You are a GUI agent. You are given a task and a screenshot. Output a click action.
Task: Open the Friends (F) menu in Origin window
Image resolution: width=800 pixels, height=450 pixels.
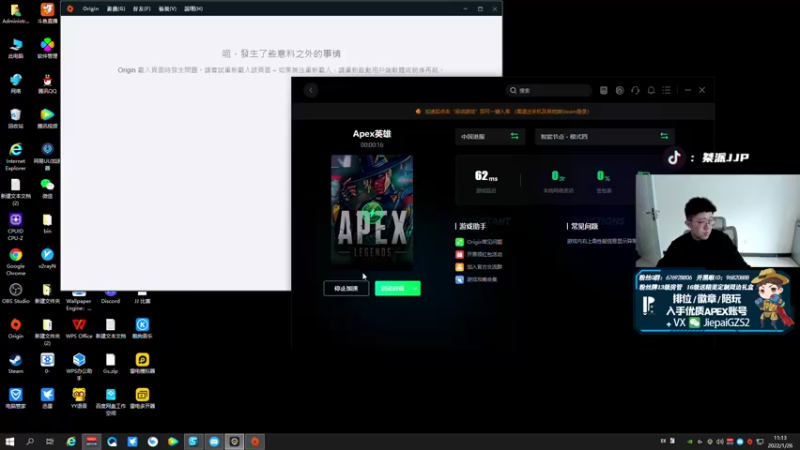(x=141, y=9)
